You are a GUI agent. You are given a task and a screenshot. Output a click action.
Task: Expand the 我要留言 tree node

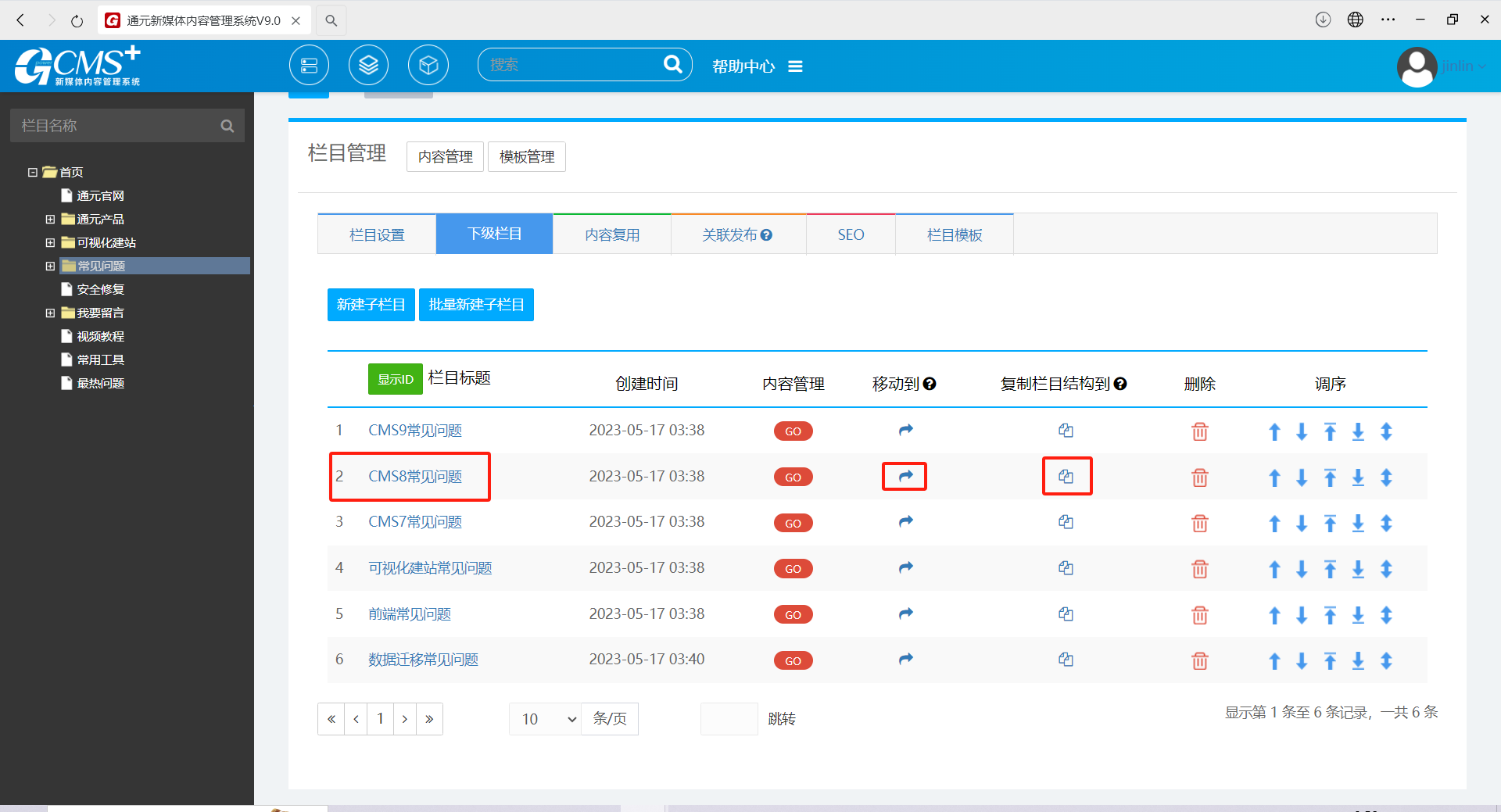click(50, 313)
